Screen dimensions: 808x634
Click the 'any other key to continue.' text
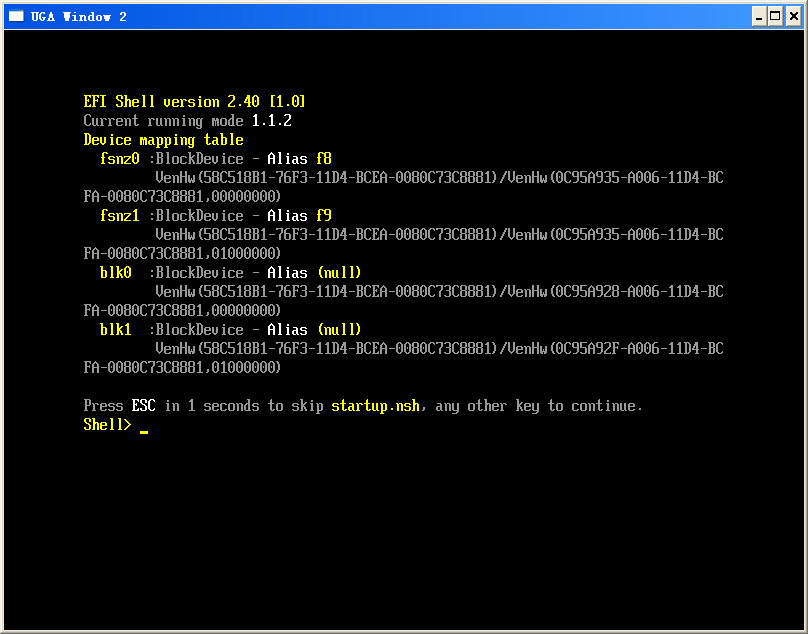point(538,407)
